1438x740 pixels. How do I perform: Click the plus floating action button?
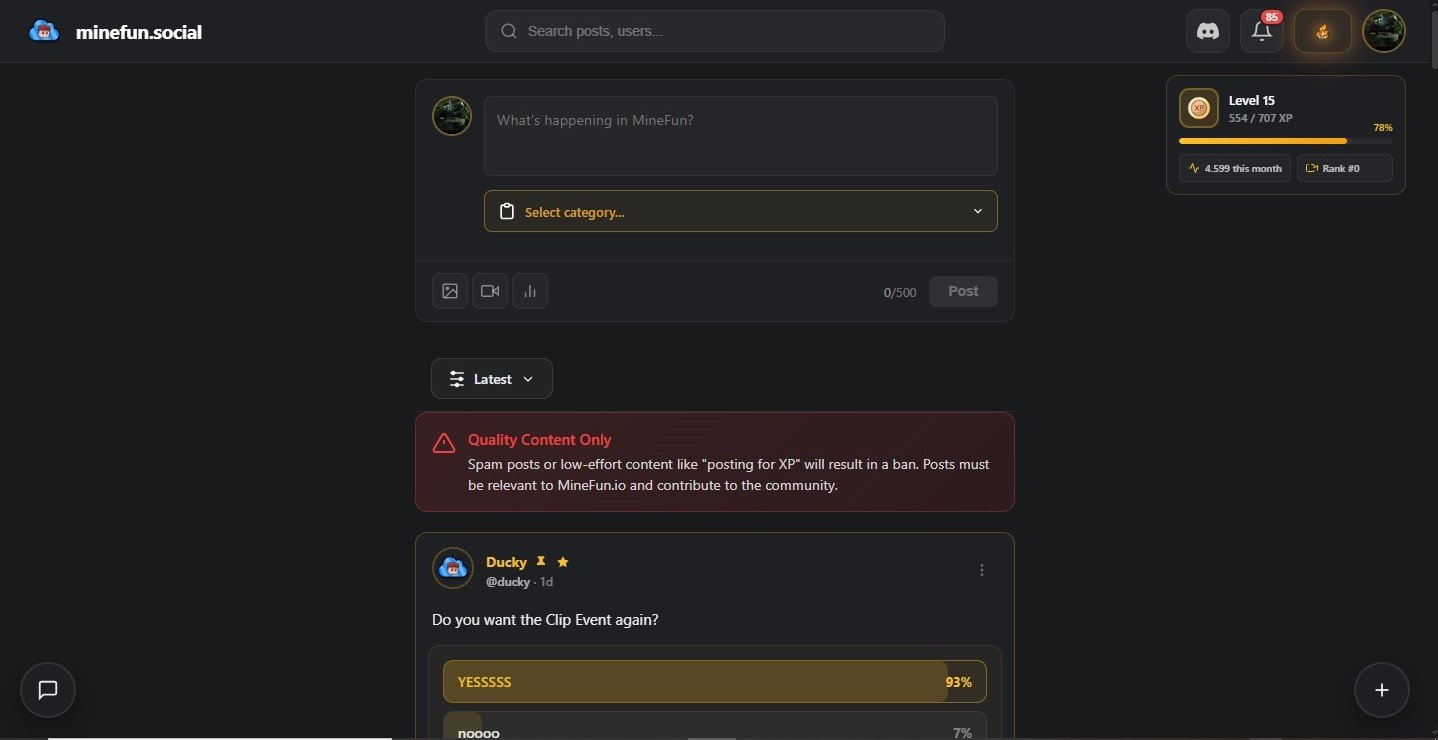(1382, 690)
